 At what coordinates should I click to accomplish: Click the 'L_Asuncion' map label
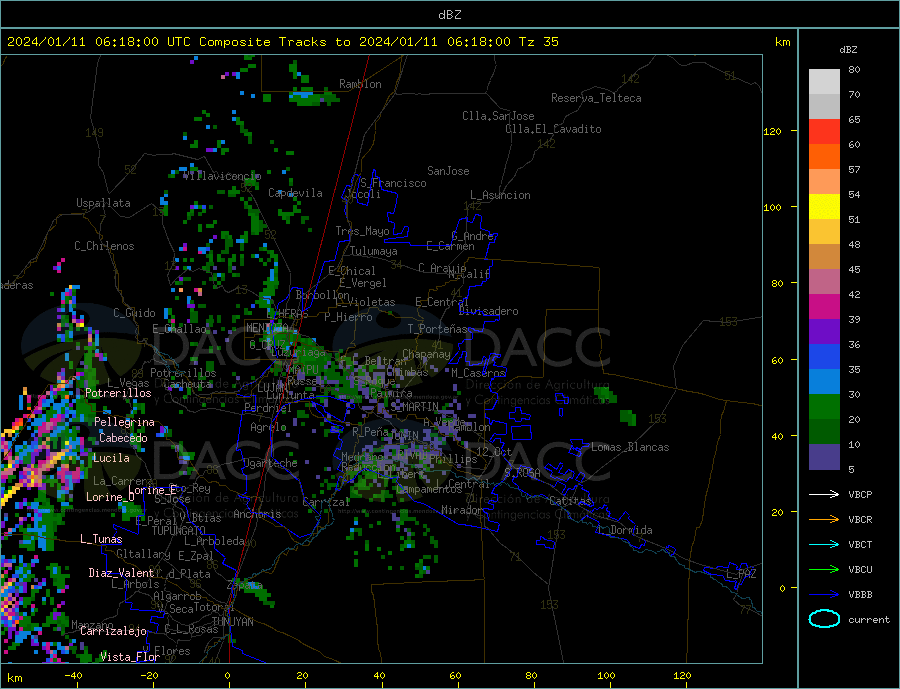click(501, 195)
